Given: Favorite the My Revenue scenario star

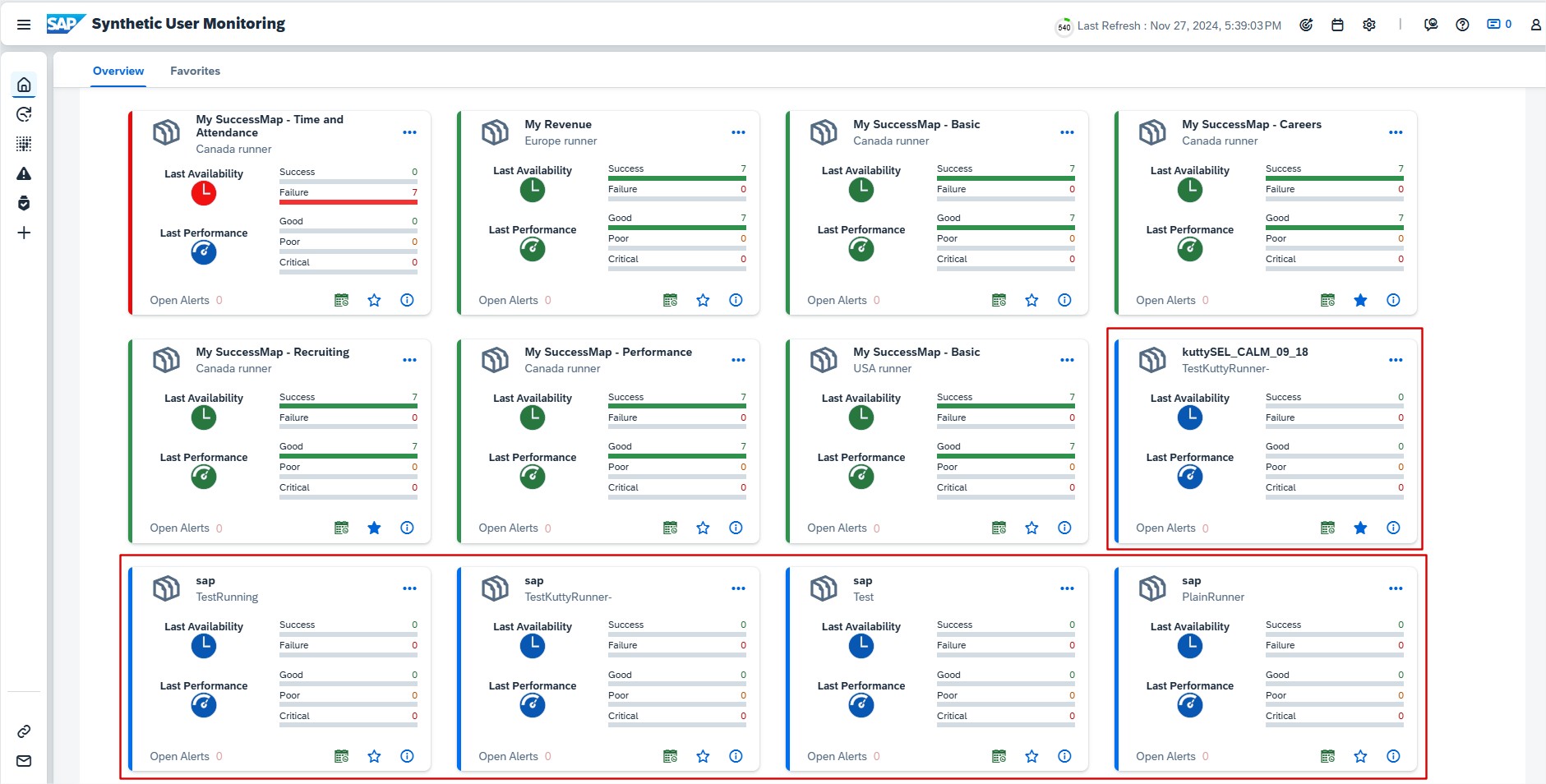Looking at the screenshot, I should [x=703, y=300].
